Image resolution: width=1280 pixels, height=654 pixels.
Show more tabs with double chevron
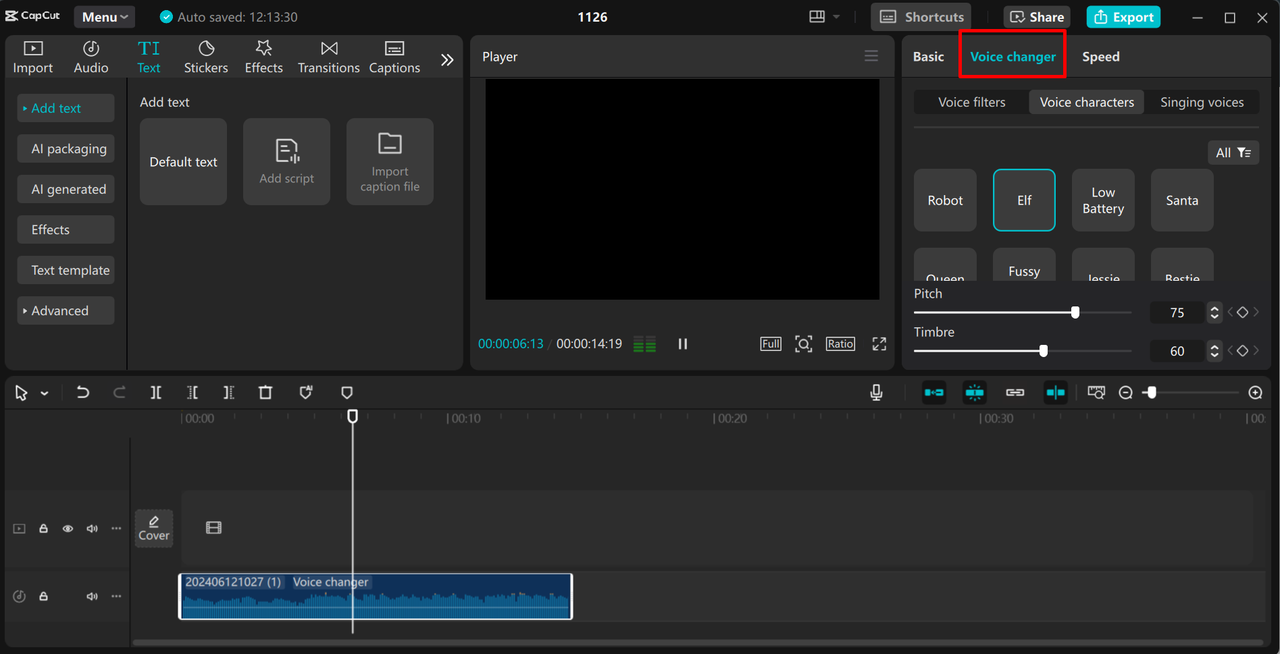447,59
